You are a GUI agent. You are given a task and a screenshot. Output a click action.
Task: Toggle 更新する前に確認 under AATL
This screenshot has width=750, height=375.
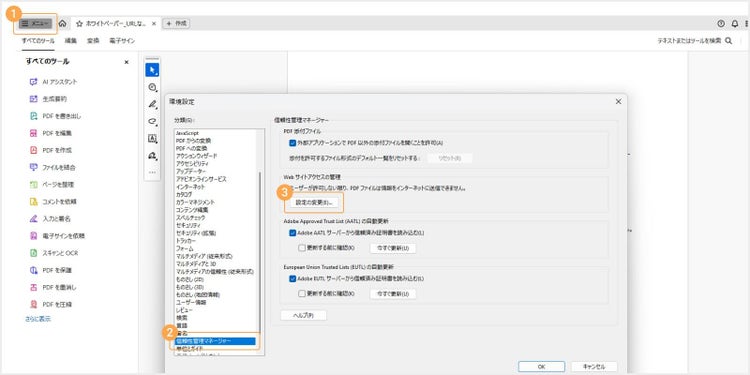pyautogui.click(x=302, y=248)
